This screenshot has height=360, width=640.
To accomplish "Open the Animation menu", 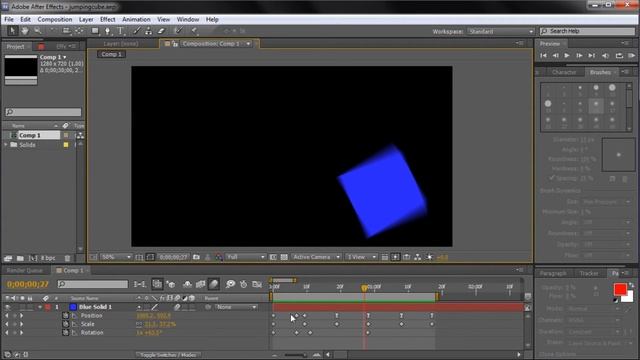I will pyautogui.click(x=136, y=19).
